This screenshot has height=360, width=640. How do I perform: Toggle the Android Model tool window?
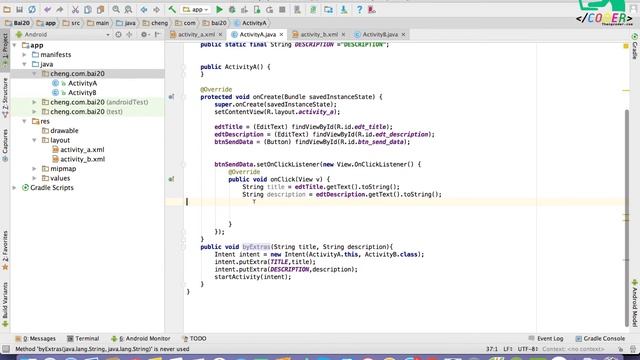[635, 302]
